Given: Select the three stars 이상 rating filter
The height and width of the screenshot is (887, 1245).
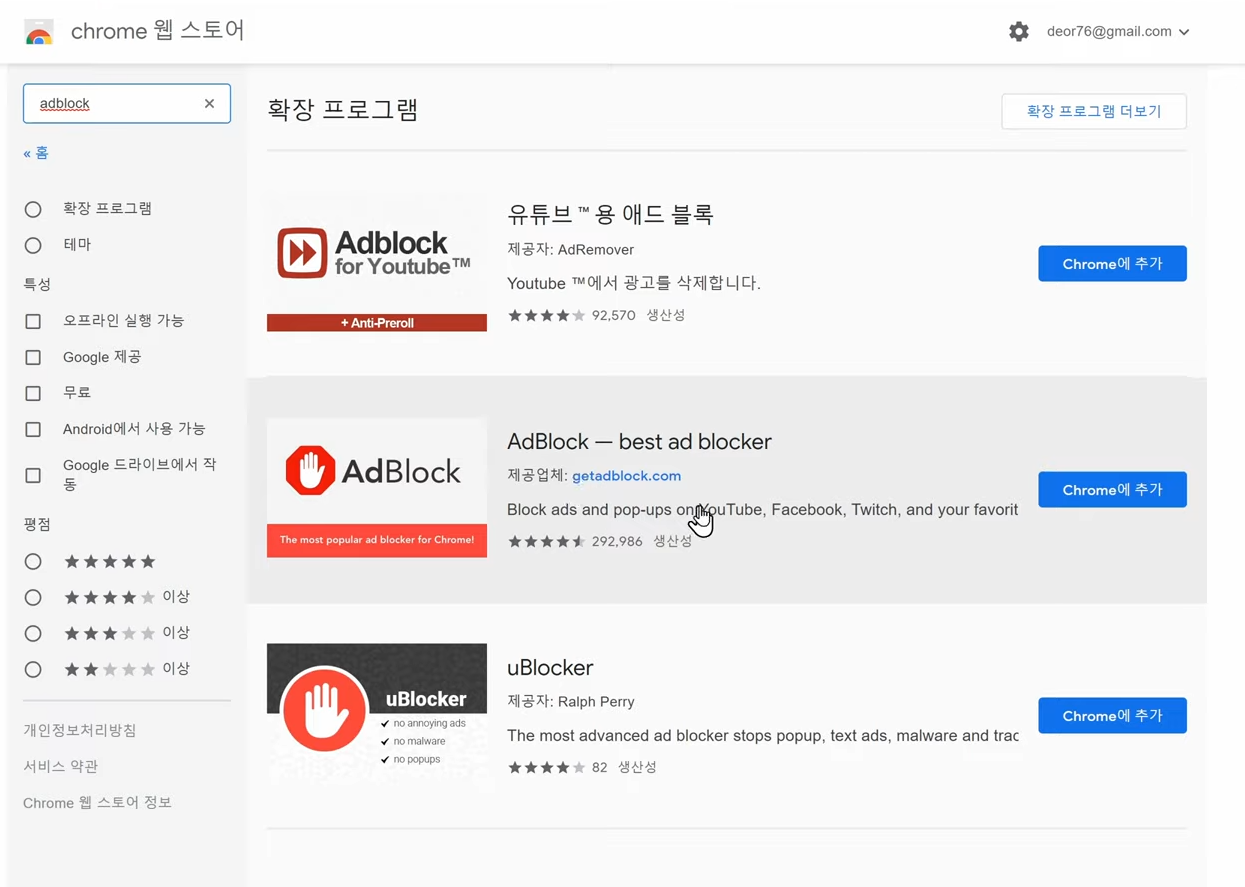Looking at the screenshot, I should pos(33,633).
